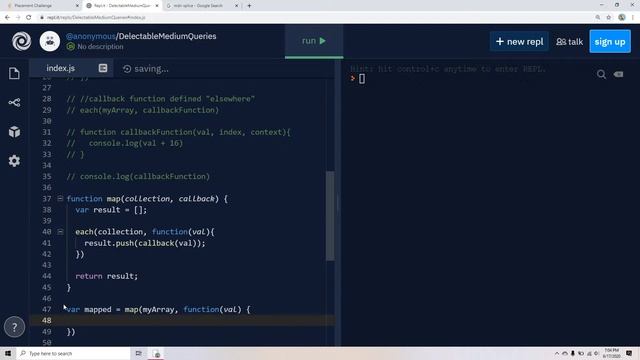The height and width of the screenshot is (360, 640).
Task: Click 'return result;' on line 44
Action: [107, 276]
